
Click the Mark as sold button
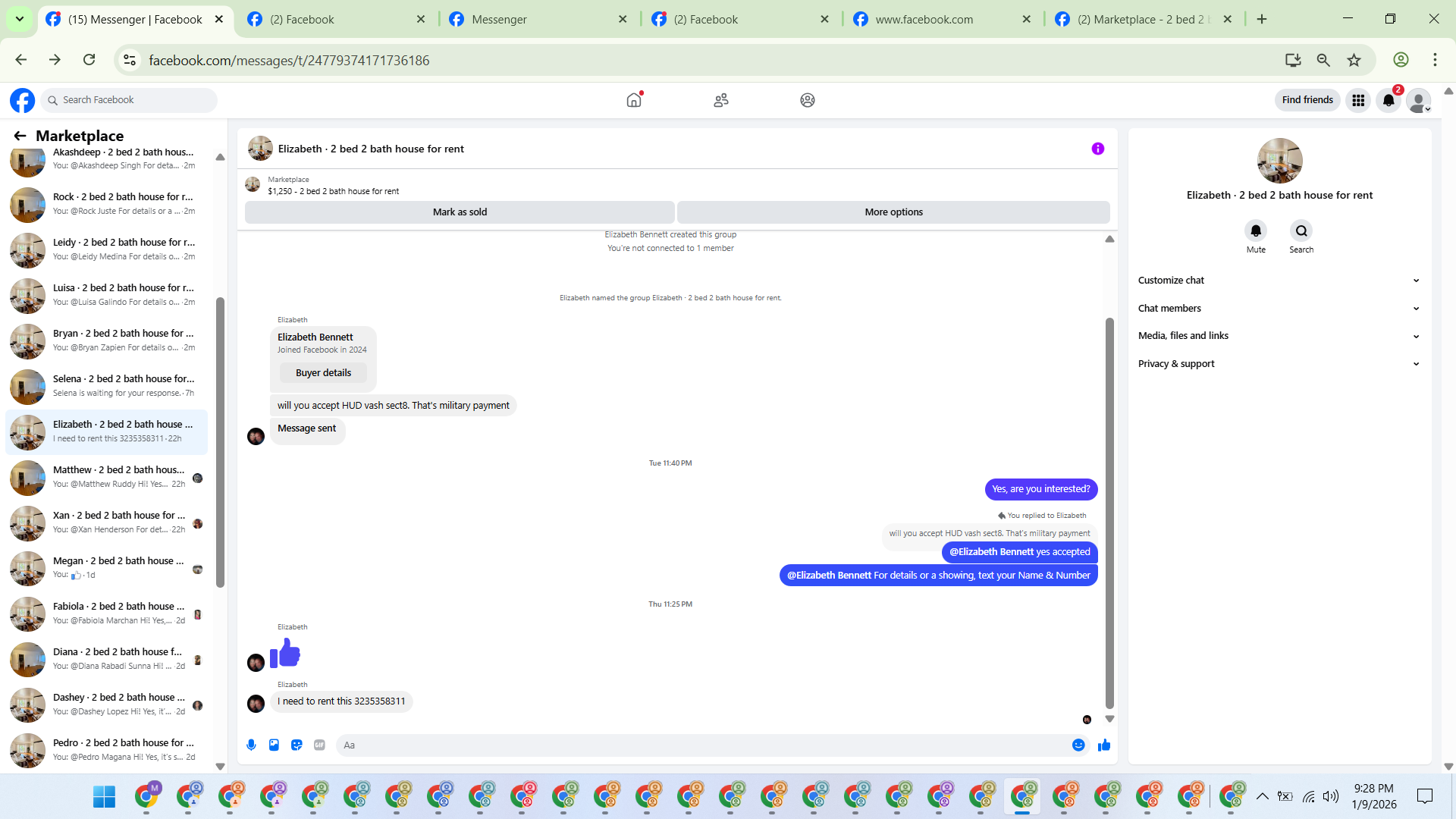coord(460,212)
